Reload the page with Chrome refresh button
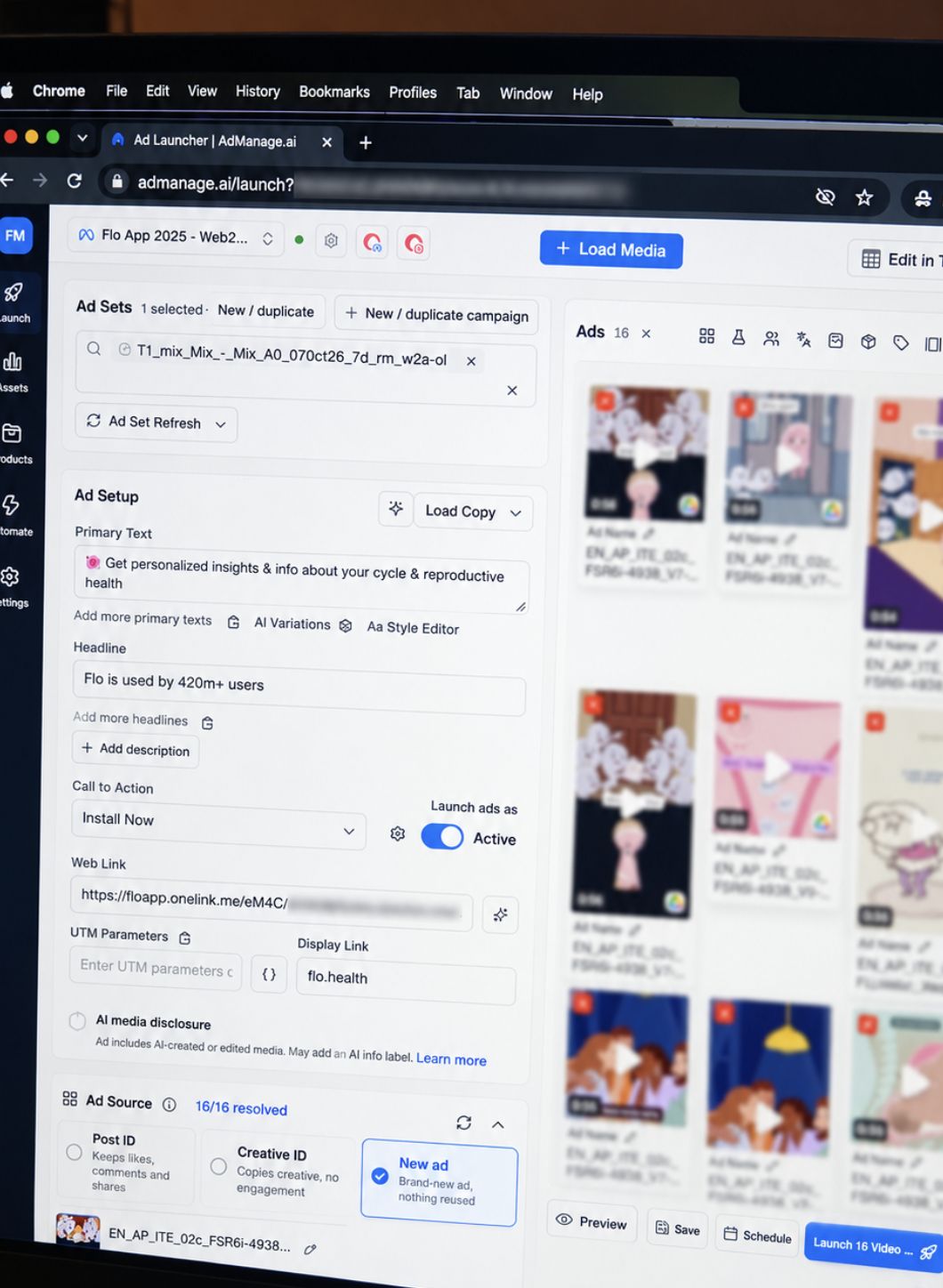The width and height of the screenshot is (943, 1288). pos(75,181)
